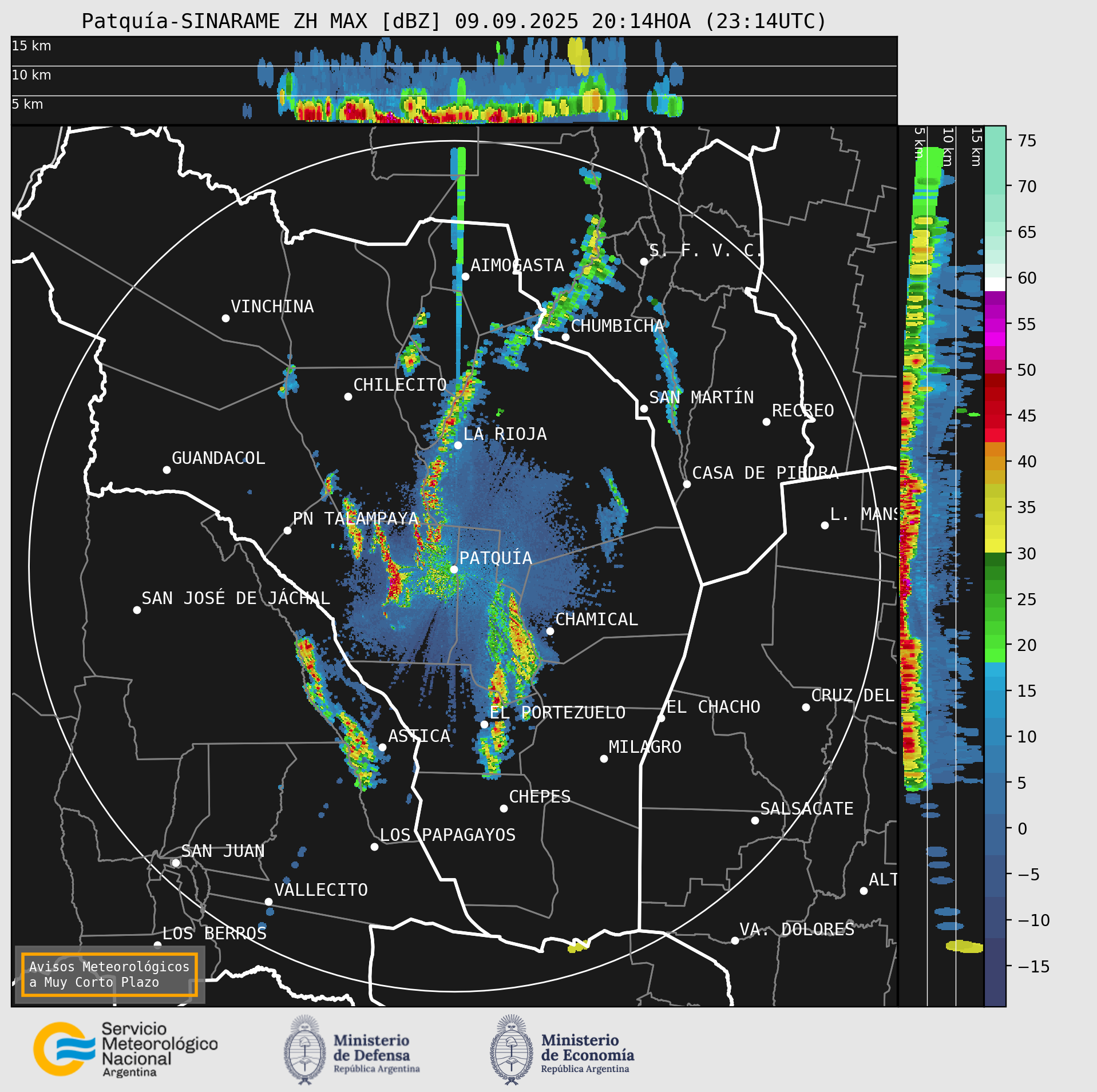The width and height of the screenshot is (1097, 1092).
Task: Click the VALLECITO label
Action: click(x=321, y=890)
